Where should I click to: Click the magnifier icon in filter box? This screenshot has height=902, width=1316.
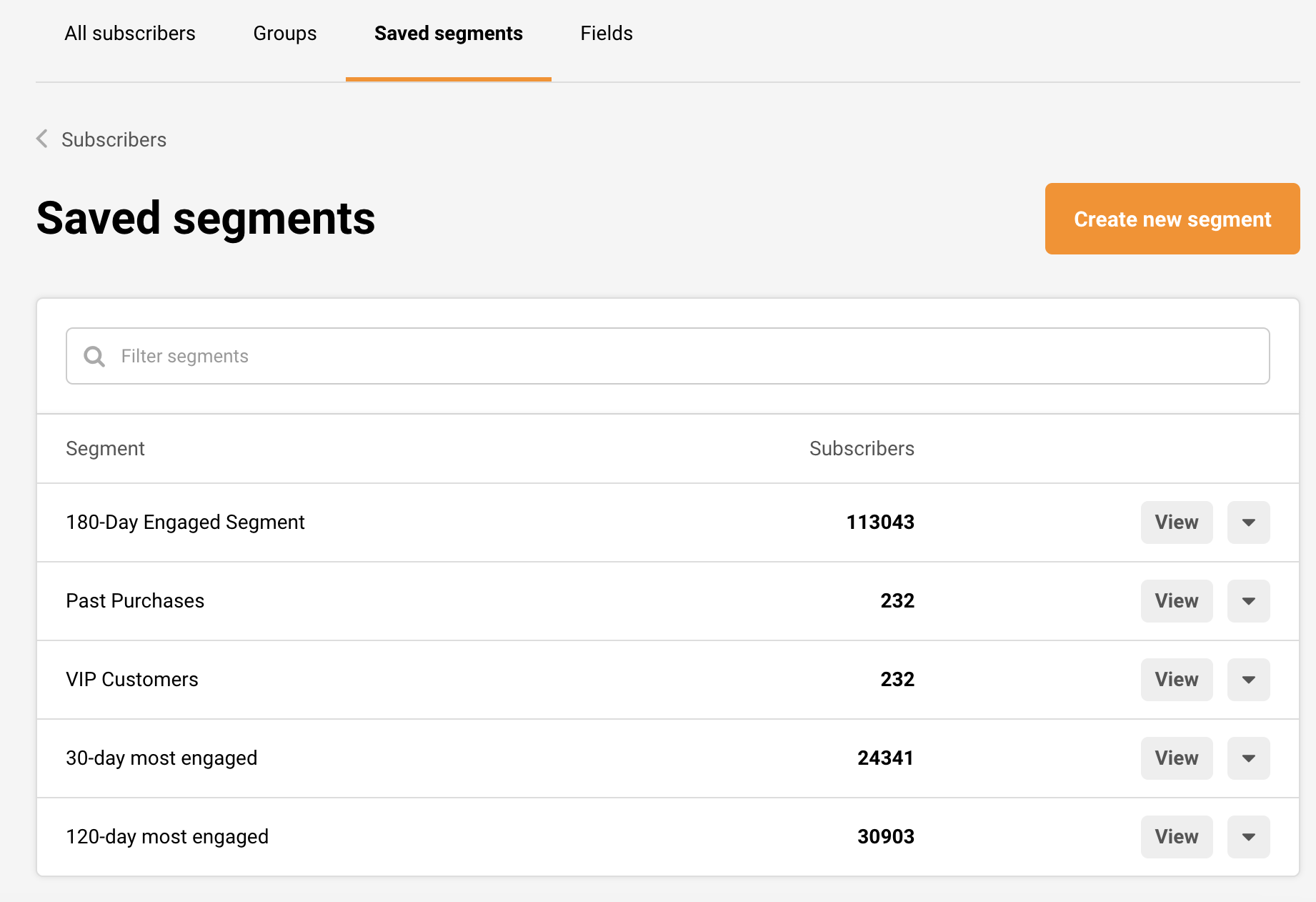pyautogui.click(x=94, y=356)
